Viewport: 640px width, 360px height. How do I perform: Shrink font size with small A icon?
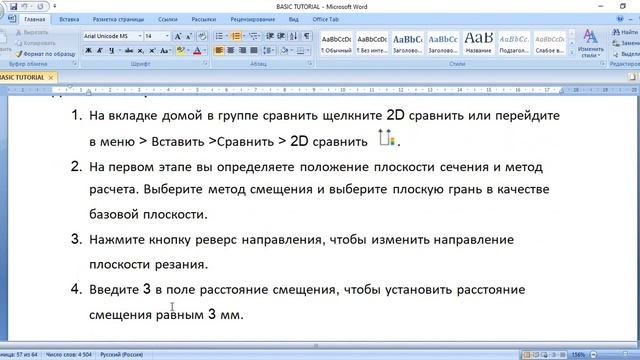point(189,36)
